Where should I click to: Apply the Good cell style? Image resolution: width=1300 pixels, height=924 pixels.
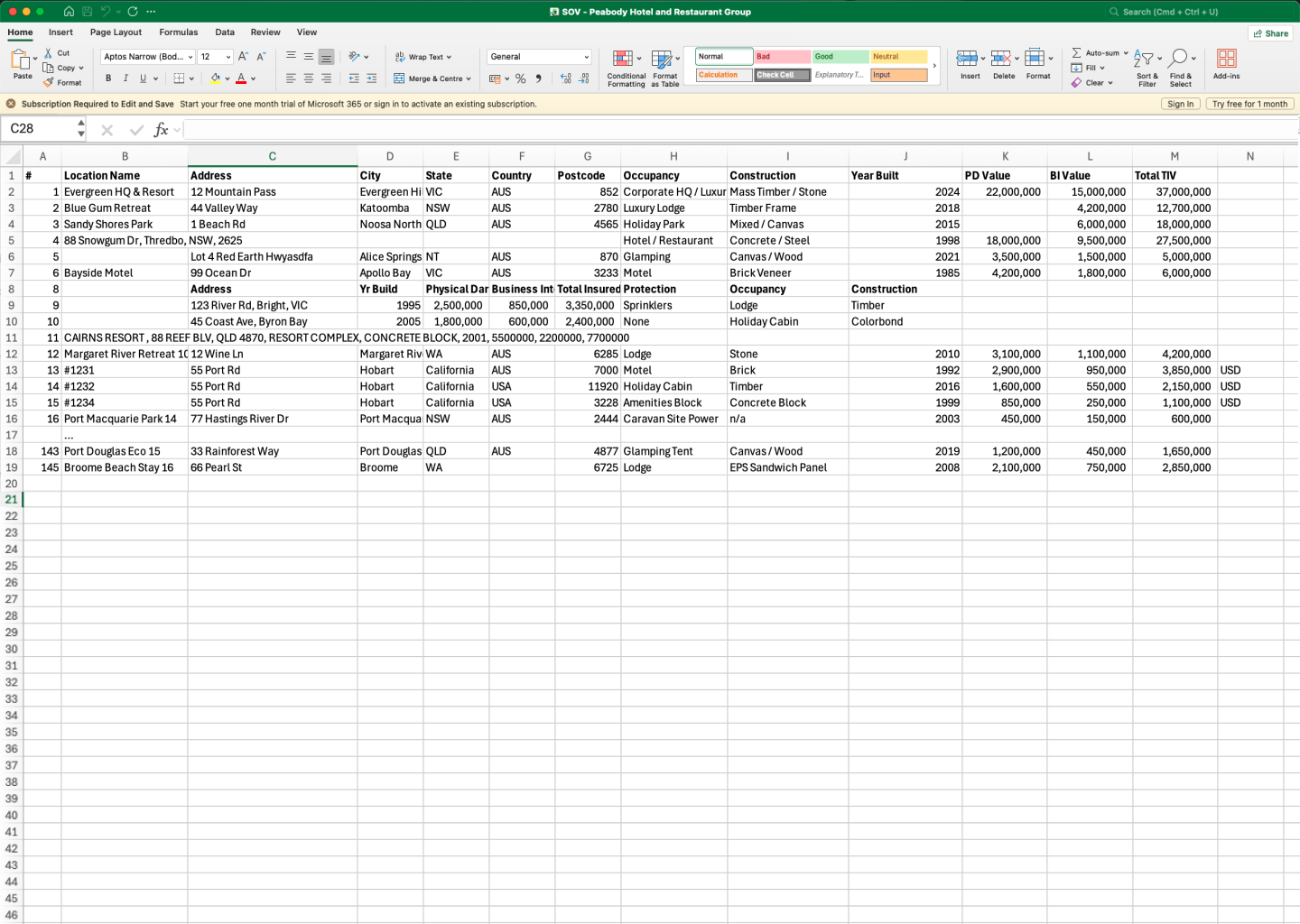pyautogui.click(x=839, y=56)
